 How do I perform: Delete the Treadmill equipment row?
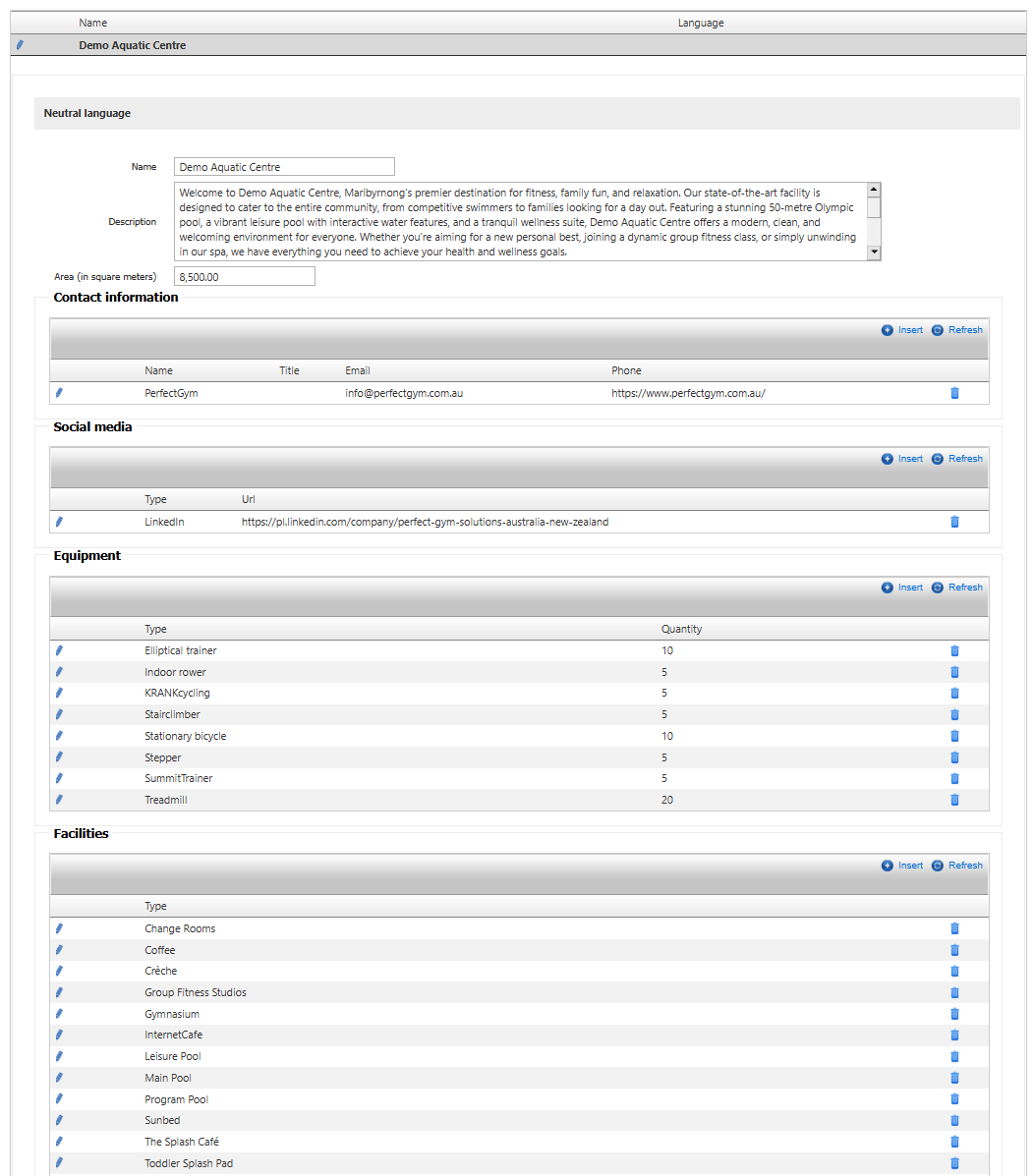click(x=954, y=800)
